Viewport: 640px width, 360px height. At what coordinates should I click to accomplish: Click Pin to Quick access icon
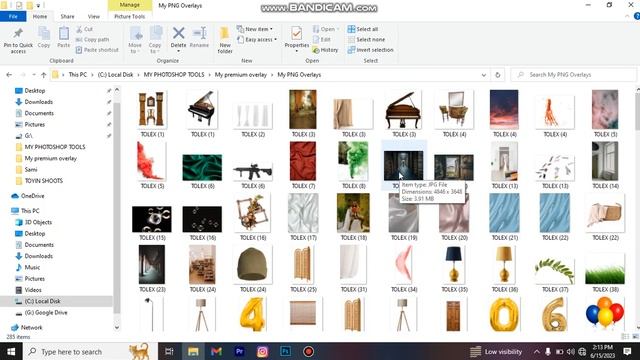click(x=18, y=33)
